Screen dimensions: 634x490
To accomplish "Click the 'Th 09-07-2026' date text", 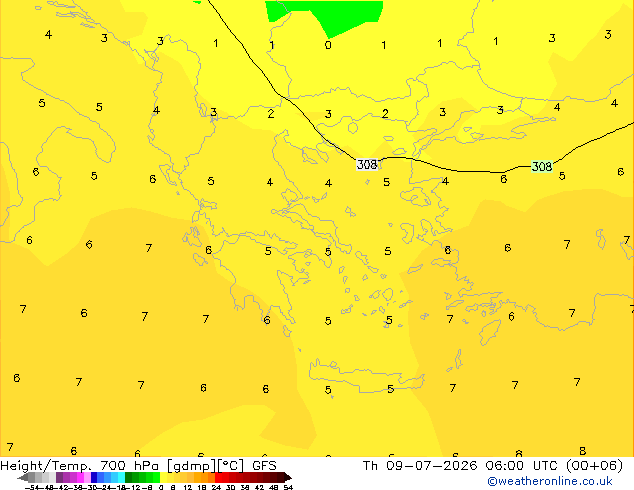I will tap(420, 466).
